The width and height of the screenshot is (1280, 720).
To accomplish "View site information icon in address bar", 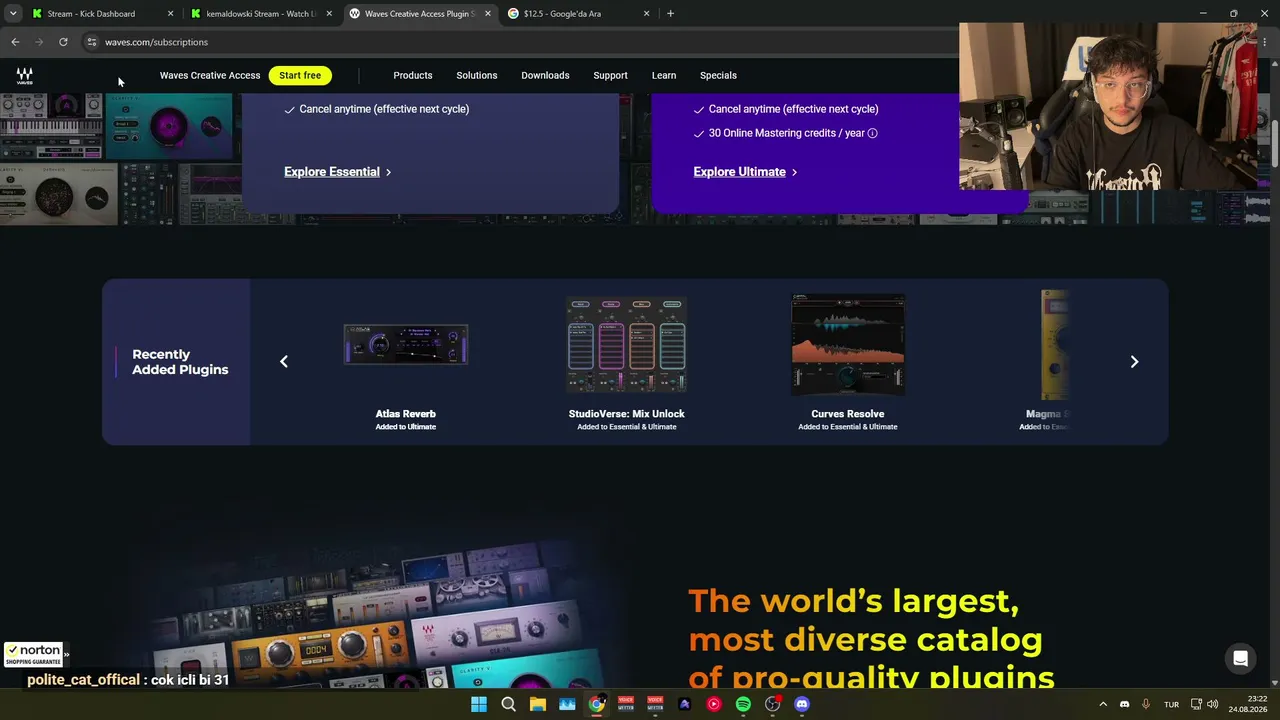I will [x=91, y=42].
